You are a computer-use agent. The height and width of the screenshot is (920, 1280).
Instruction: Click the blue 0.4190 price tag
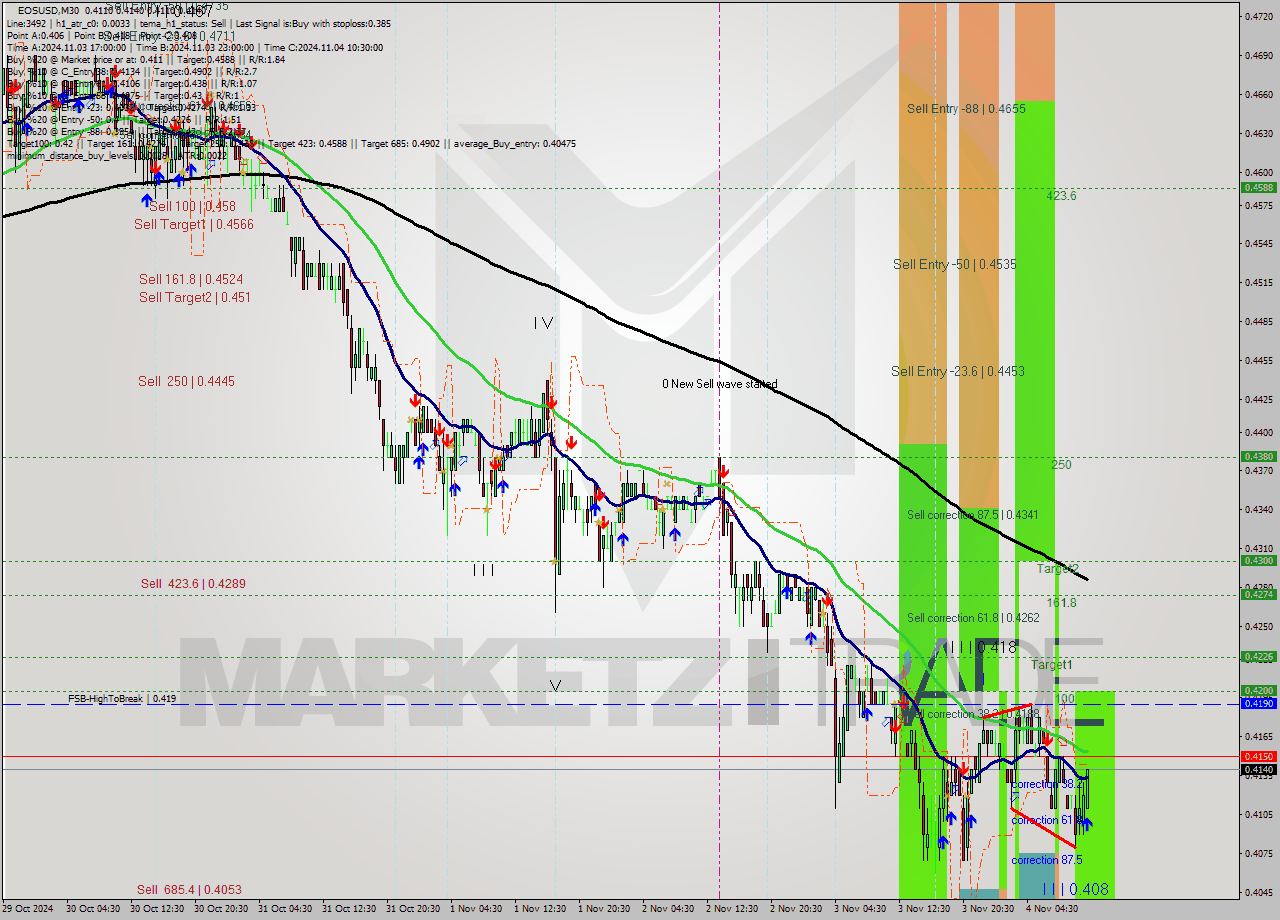pos(1258,703)
